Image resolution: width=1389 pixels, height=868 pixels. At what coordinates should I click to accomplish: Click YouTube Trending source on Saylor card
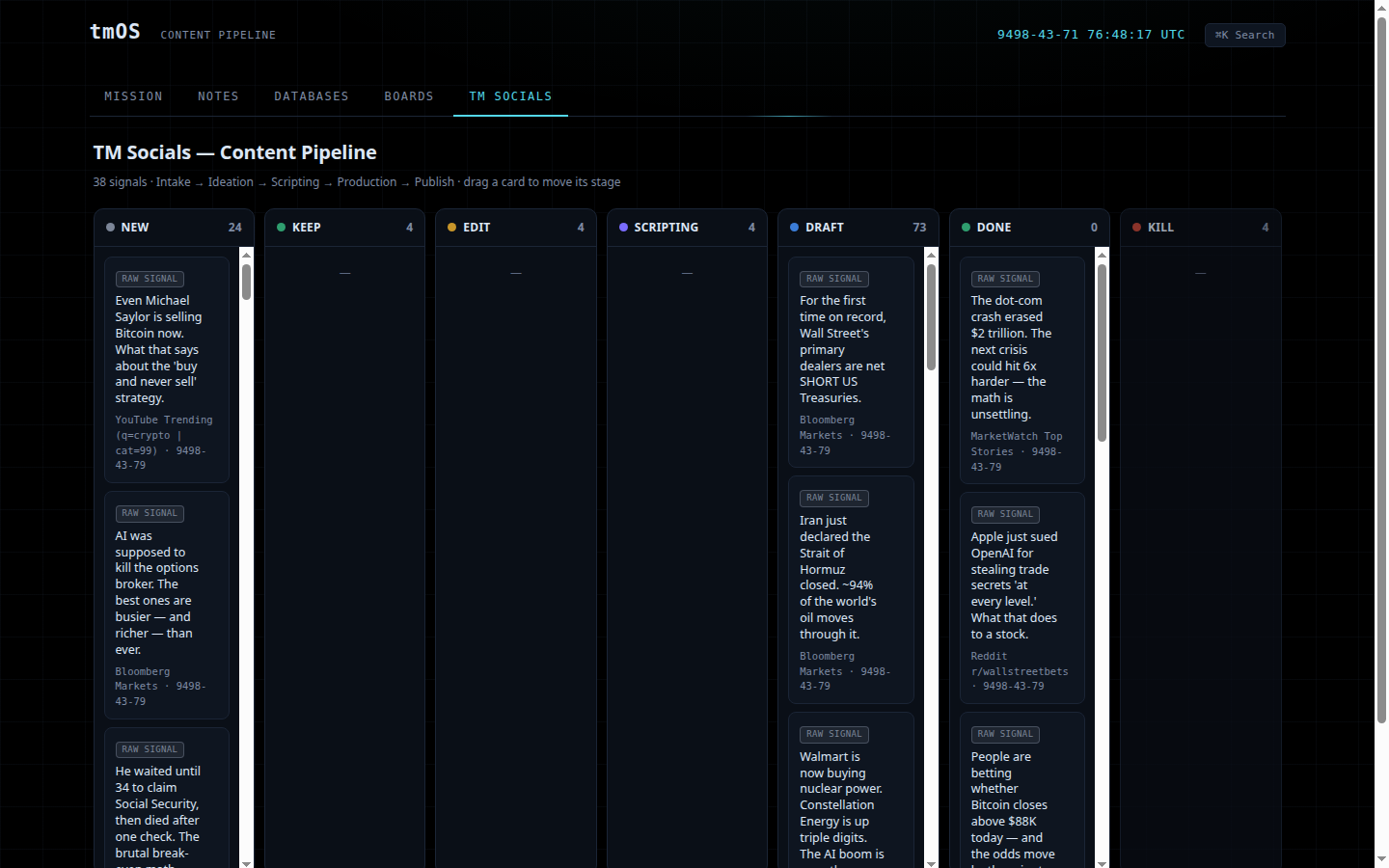coord(164,443)
